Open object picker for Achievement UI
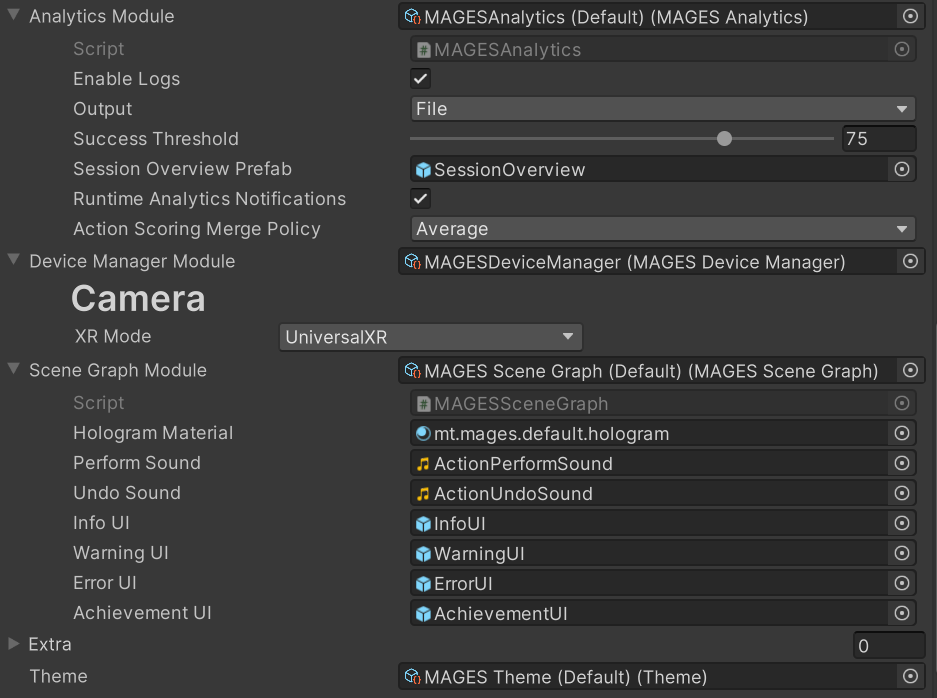Screen dimensions: 937x698 click(x=902, y=613)
